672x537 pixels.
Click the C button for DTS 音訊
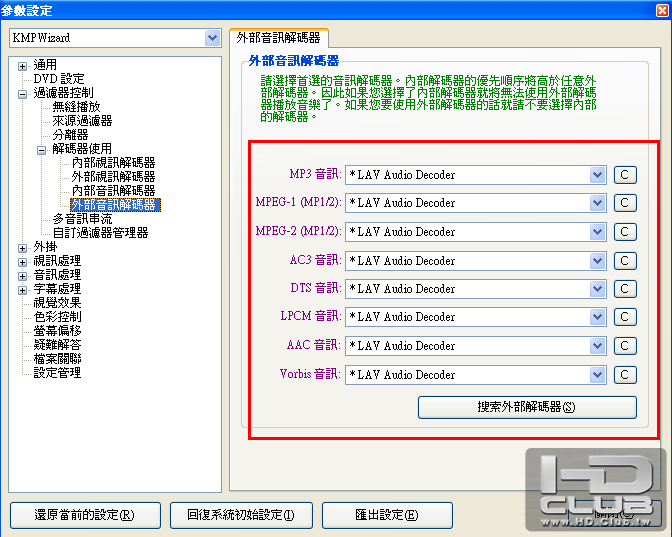click(x=625, y=289)
